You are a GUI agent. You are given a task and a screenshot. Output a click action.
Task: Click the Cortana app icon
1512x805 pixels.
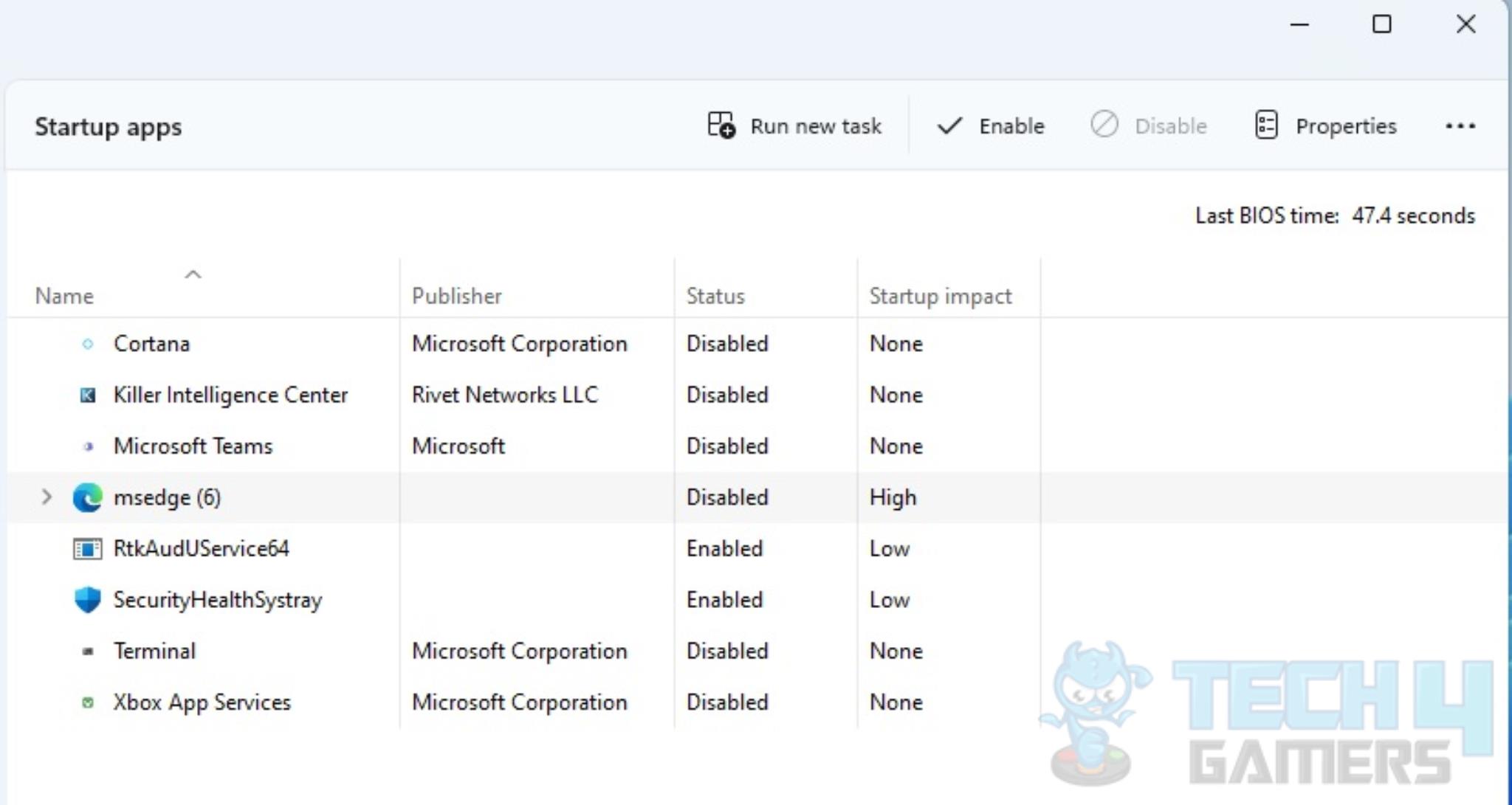pos(87,344)
